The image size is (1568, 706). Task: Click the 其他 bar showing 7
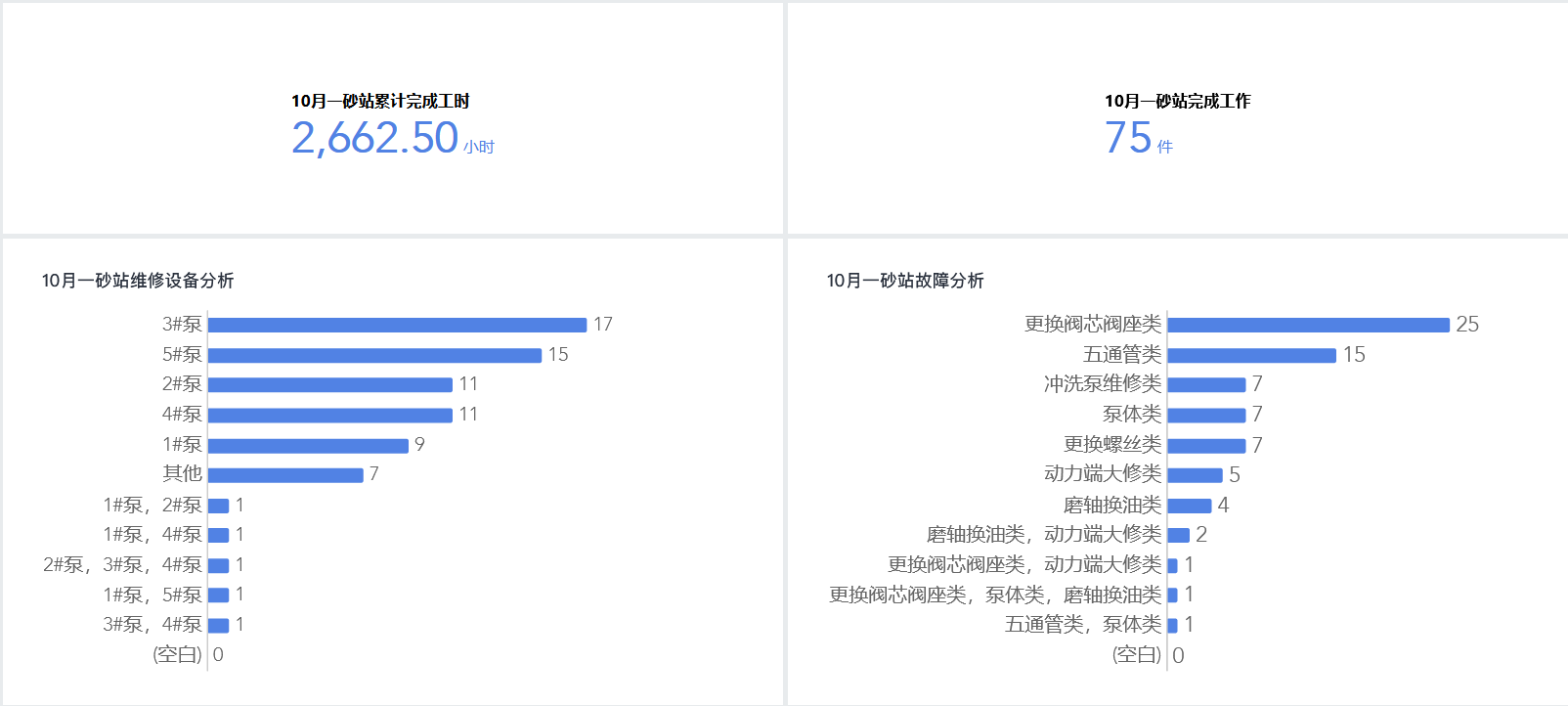[285, 475]
